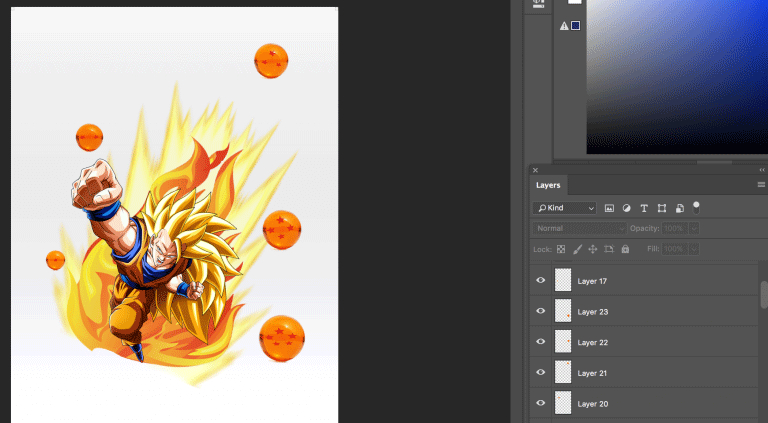Viewport: 768px width, 423px height.
Task: Click the out-of-gamut warning triangle
Action: pos(564,25)
